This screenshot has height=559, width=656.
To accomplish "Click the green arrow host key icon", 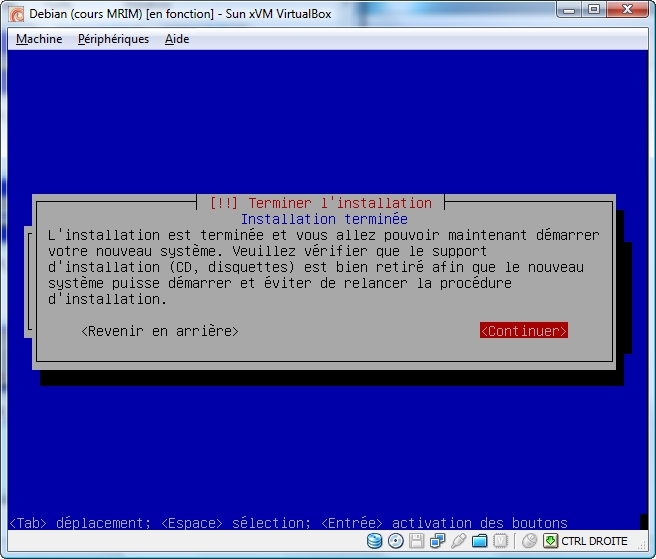I will 551,541.
